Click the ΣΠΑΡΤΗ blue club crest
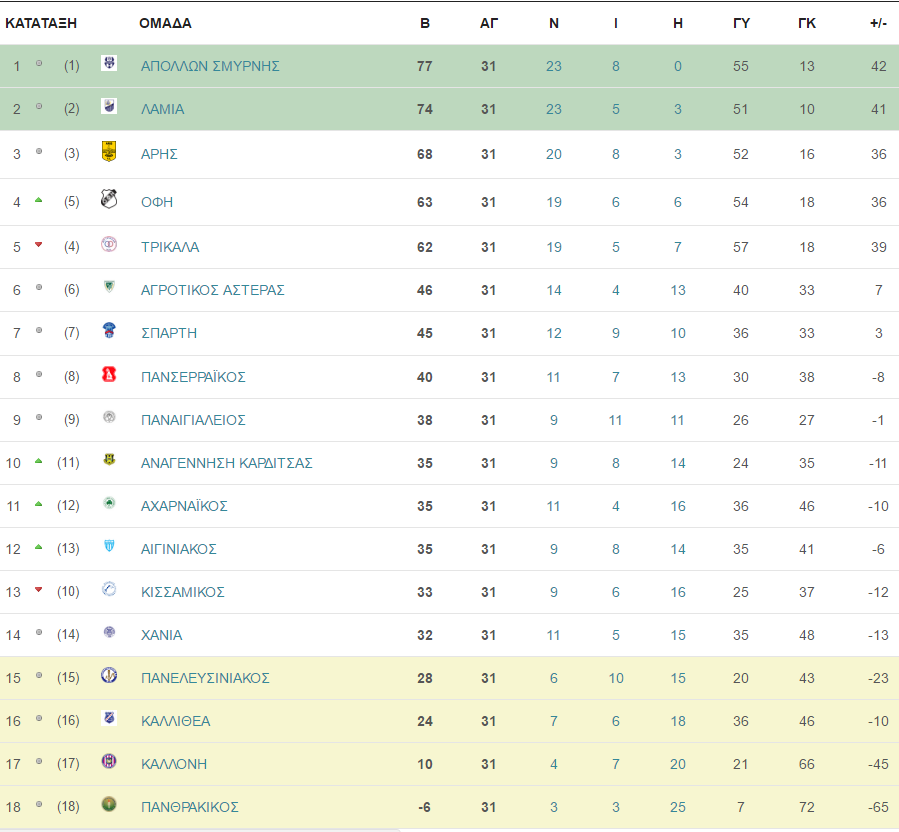 (109, 330)
